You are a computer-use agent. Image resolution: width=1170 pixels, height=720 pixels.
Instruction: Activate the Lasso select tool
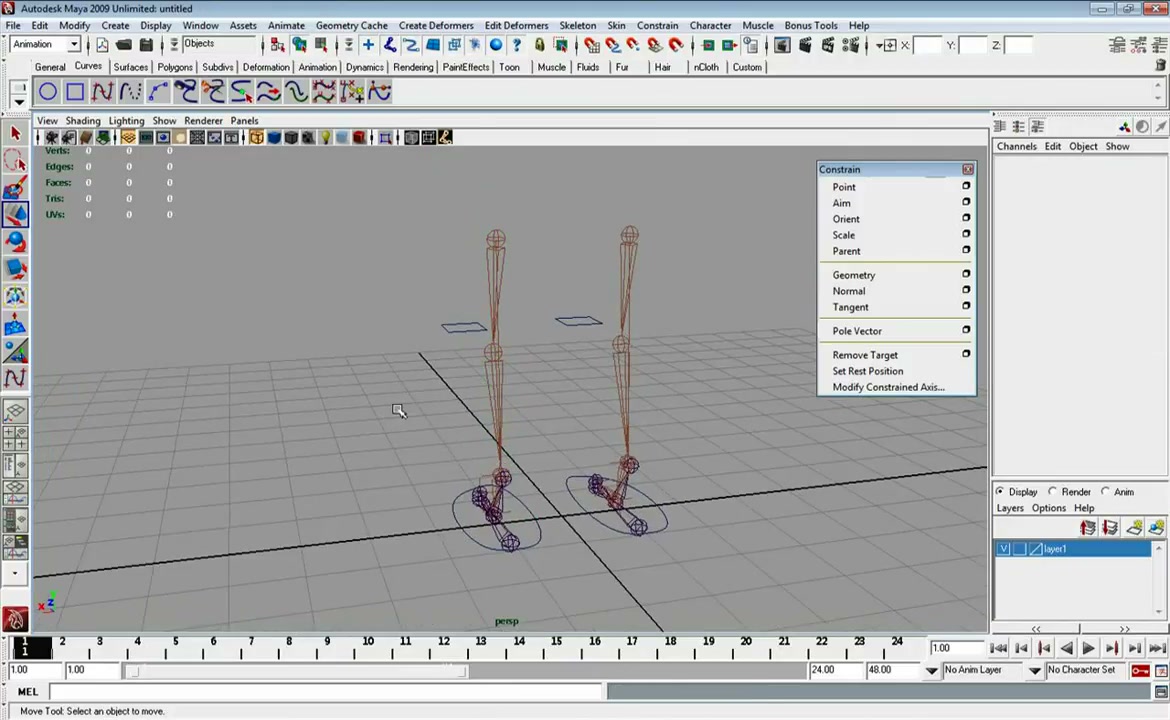[x=15, y=160]
